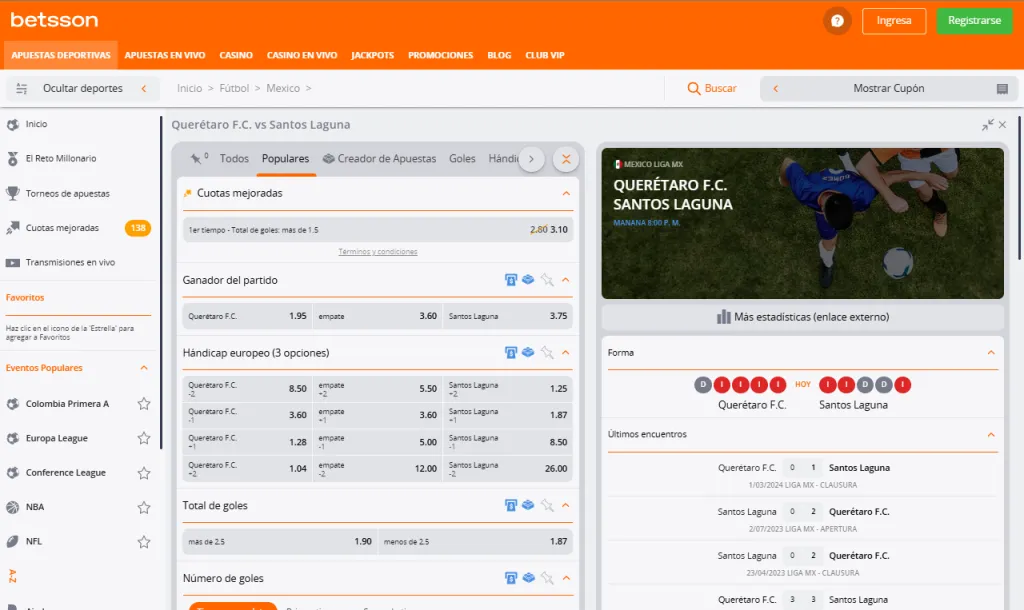Click bet builder icon in Total de goles header
Screen dimensions: 1024x610
[528, 506]
